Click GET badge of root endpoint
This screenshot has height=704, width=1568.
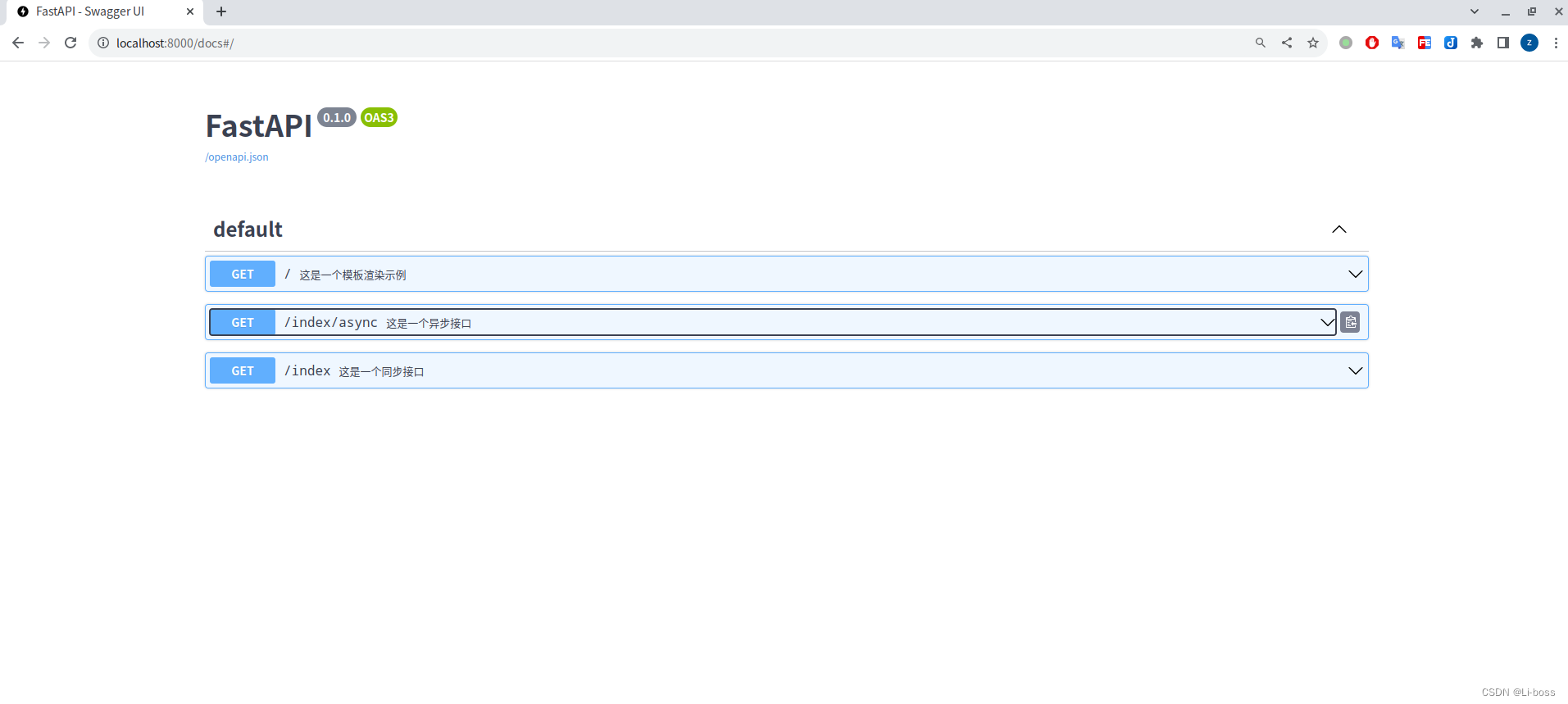point(243,274)
